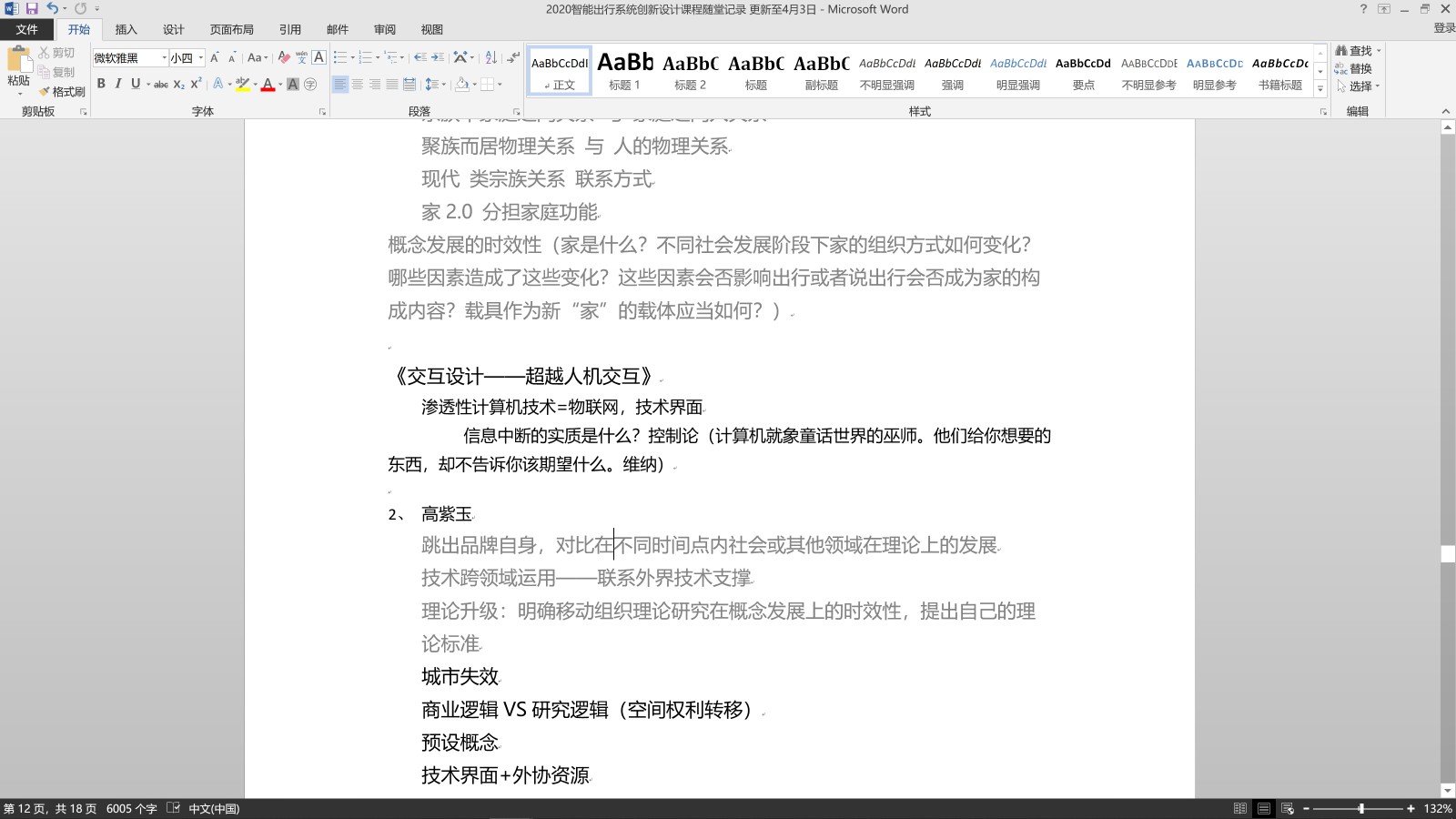Screen dimensions: 1456x819
Task: Click the page count '第 12 页, 共 18 页'
Action: click(x=50, y=808)
